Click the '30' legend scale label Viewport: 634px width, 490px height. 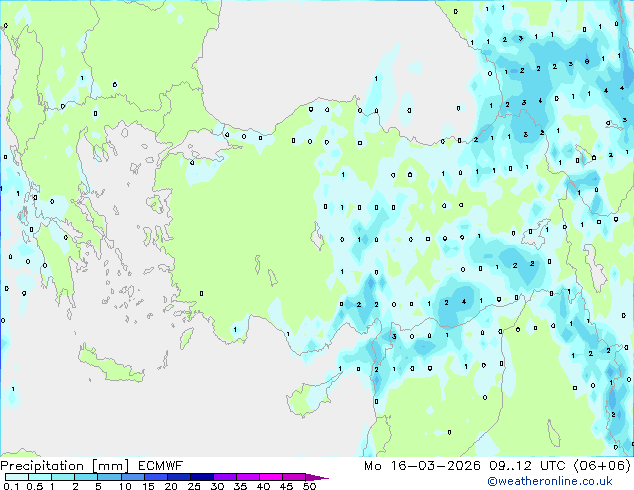(x=218, y=486)
